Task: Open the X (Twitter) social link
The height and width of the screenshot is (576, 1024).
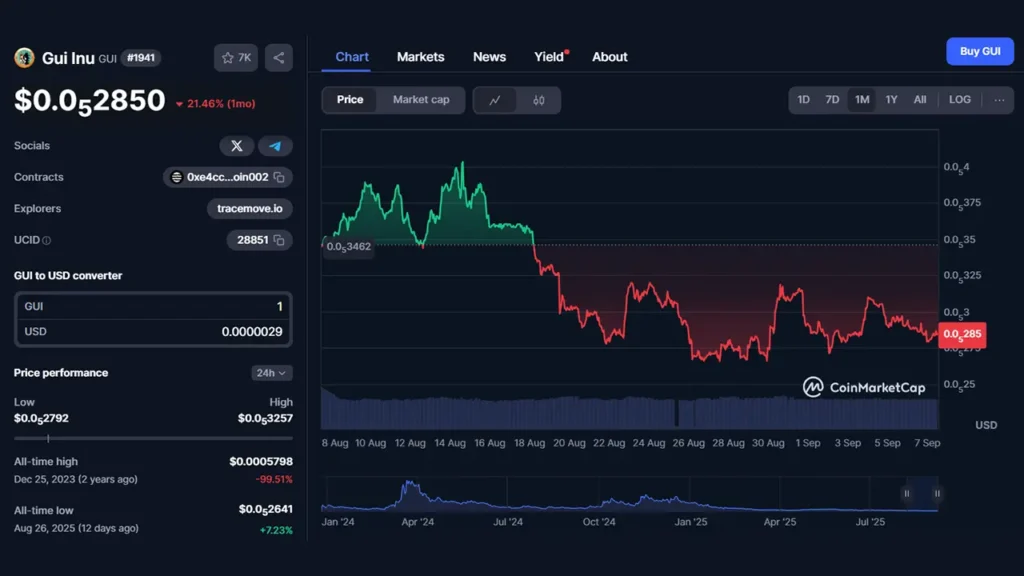Action: tap(236, 146)
